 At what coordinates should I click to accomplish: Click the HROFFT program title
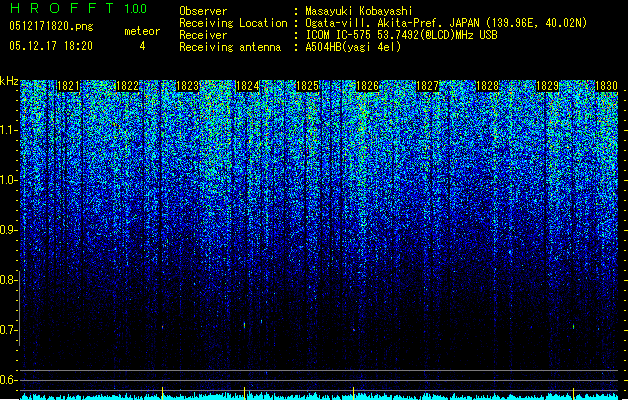coord(63,8)
